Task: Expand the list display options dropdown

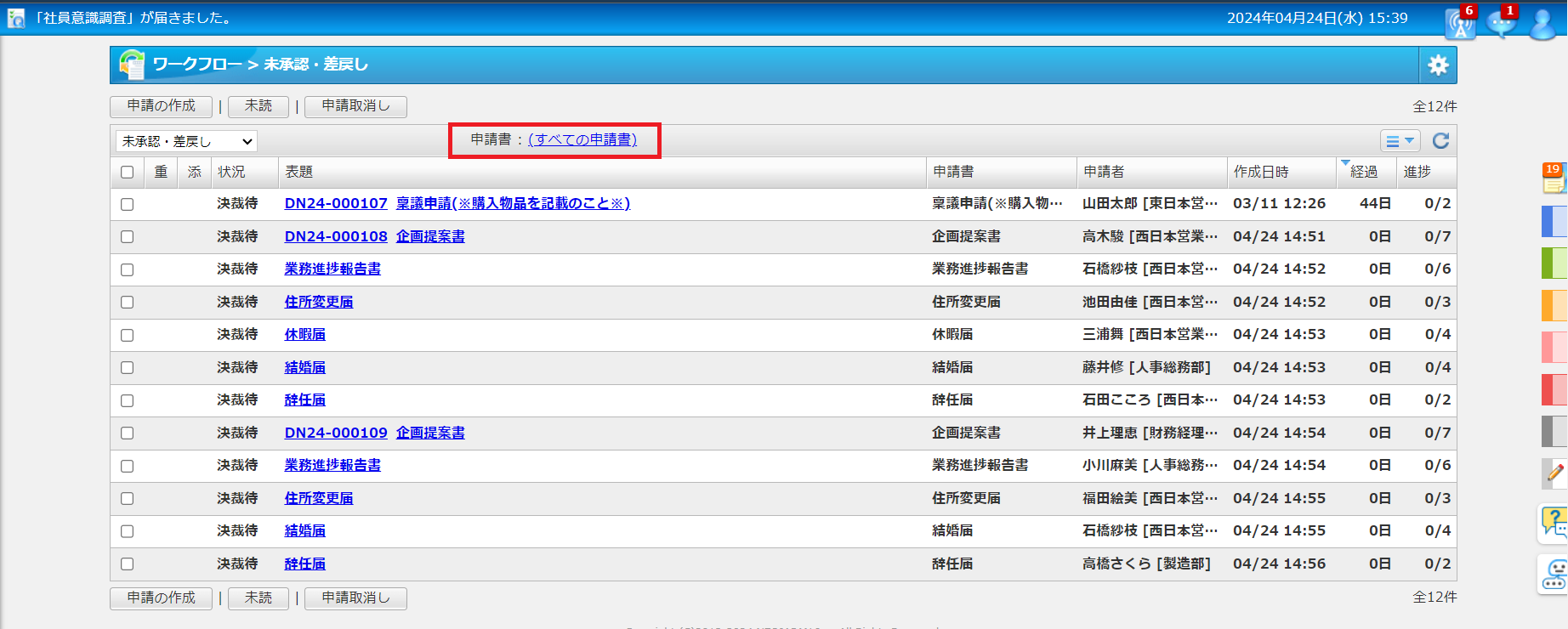Action: click(1399, 141)
